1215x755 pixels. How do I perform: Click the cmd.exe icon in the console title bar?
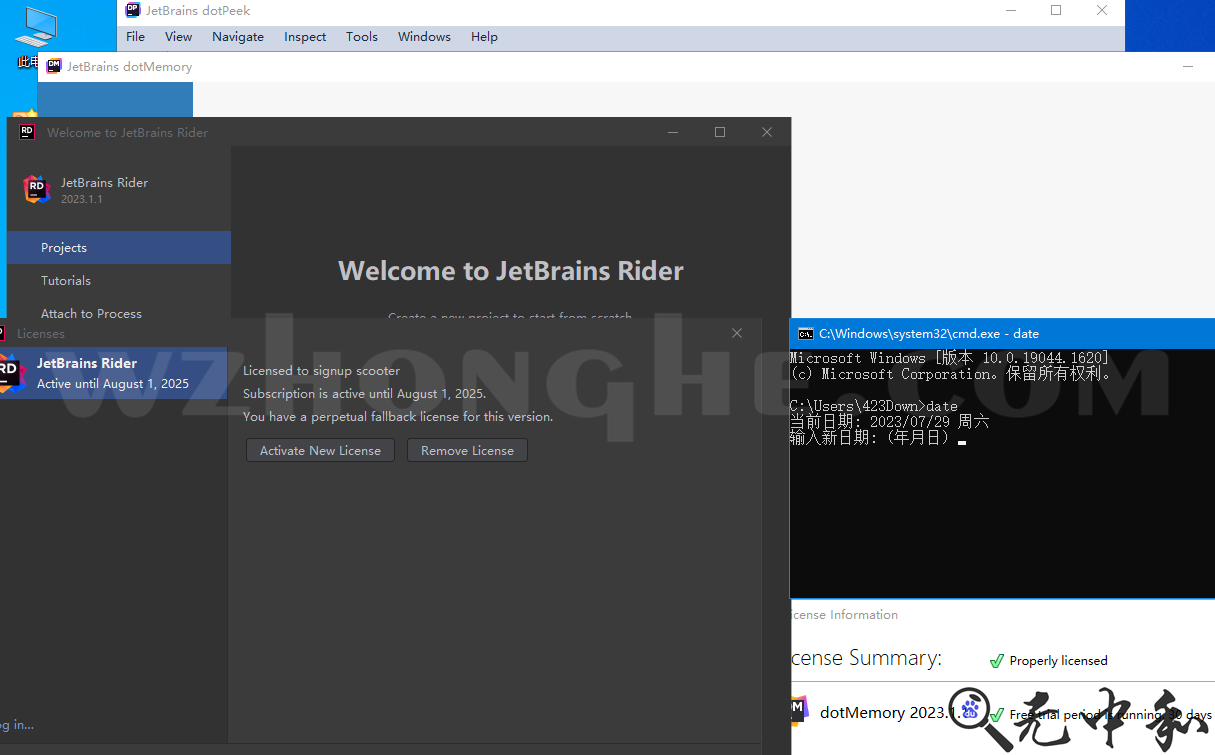(805, 334)
